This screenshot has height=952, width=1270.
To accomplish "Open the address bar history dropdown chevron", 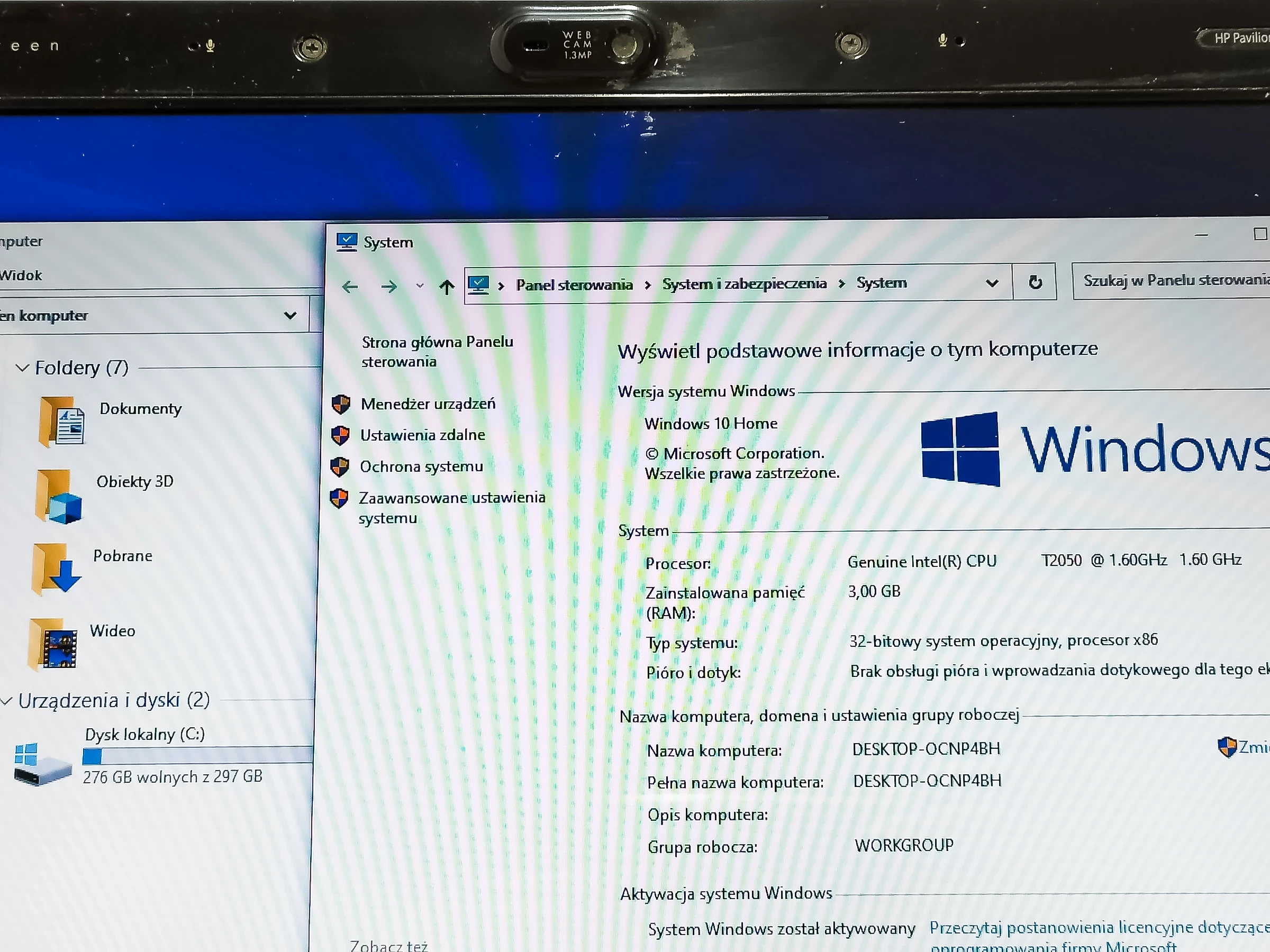I will [x=992, y=283].
